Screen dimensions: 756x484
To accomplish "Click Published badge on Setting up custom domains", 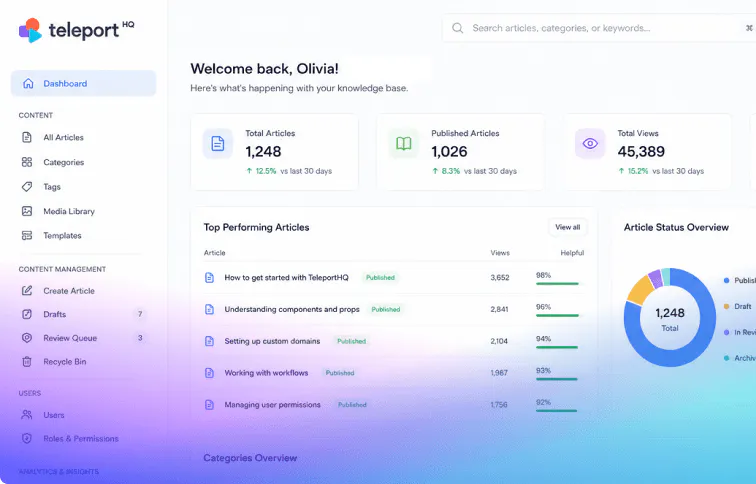I will pos(351,341).
